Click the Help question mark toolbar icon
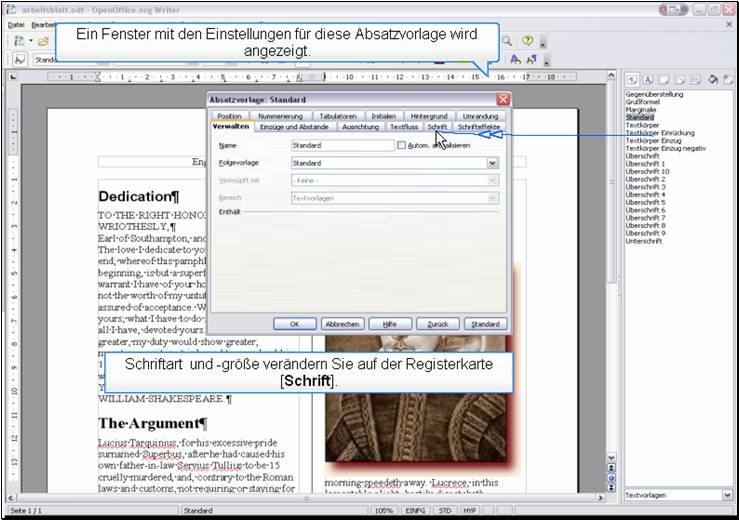Screen dimensions: 739x520 click(527, 41)
